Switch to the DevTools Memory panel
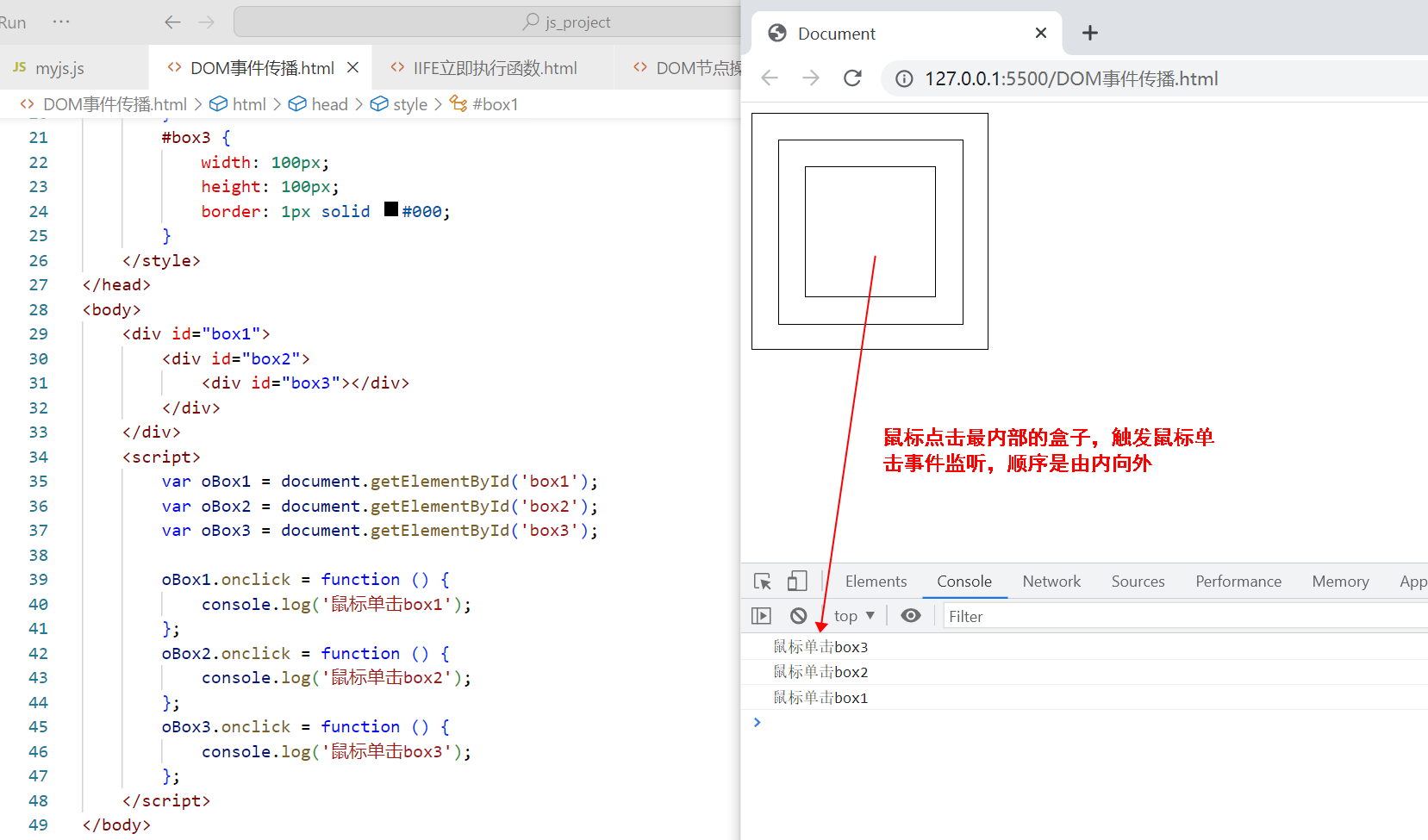The width and height of the screenshot is (1428, 840). [x=1340, y=582]
